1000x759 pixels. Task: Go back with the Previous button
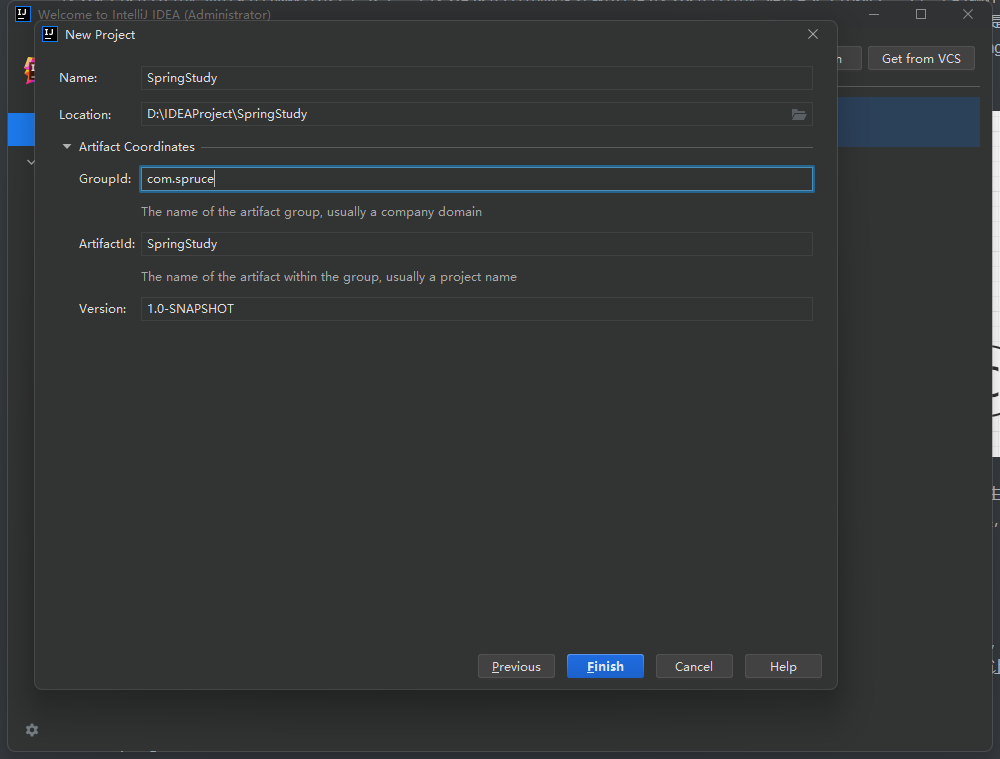(x=516, y=667)
